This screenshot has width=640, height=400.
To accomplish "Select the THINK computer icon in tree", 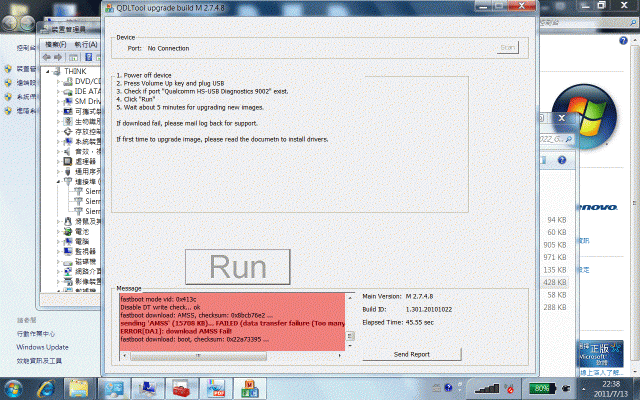I will (x=57, y=71).
